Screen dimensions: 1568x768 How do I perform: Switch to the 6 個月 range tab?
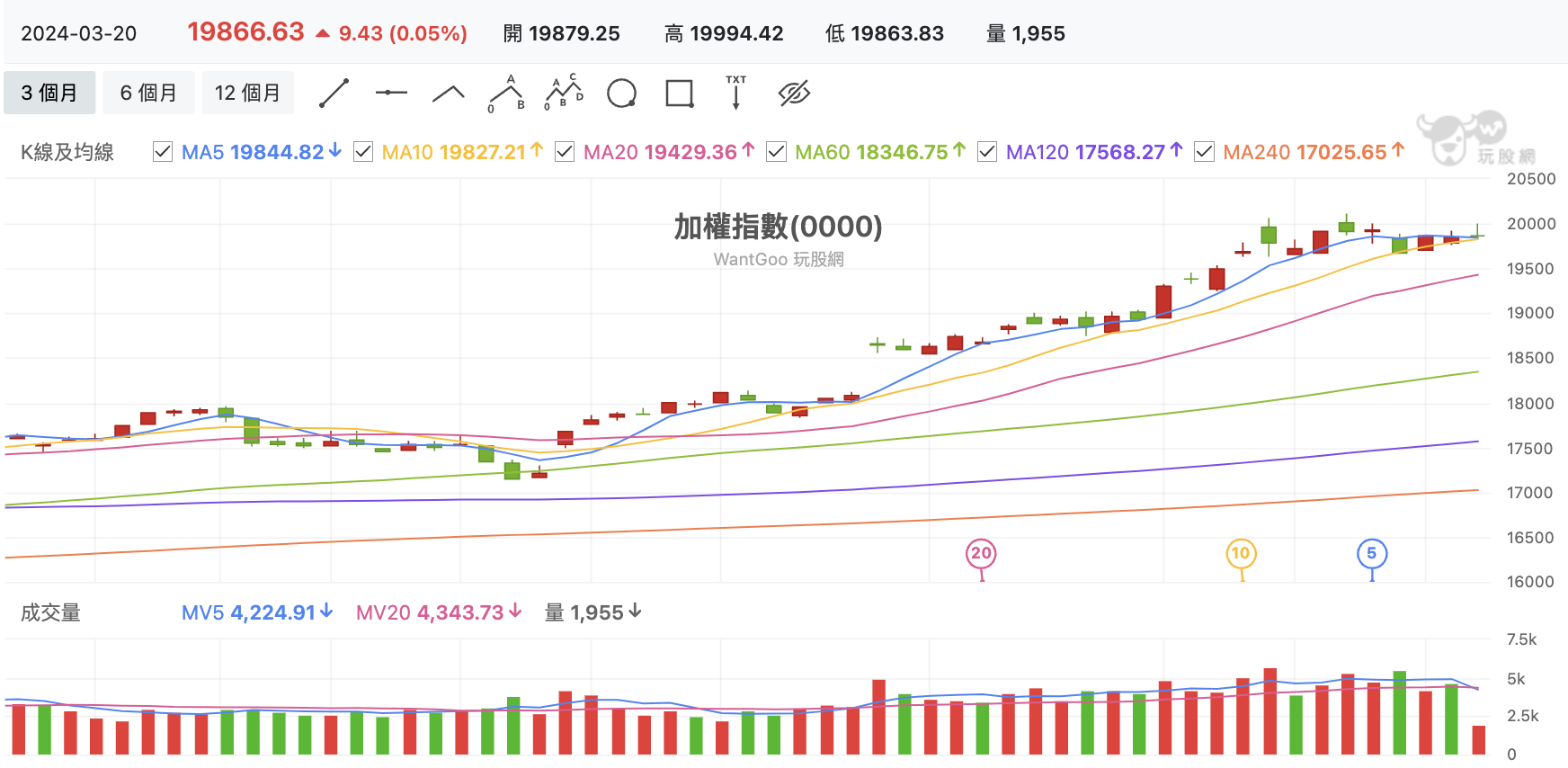pyautogui.click(x=148, y=93)
